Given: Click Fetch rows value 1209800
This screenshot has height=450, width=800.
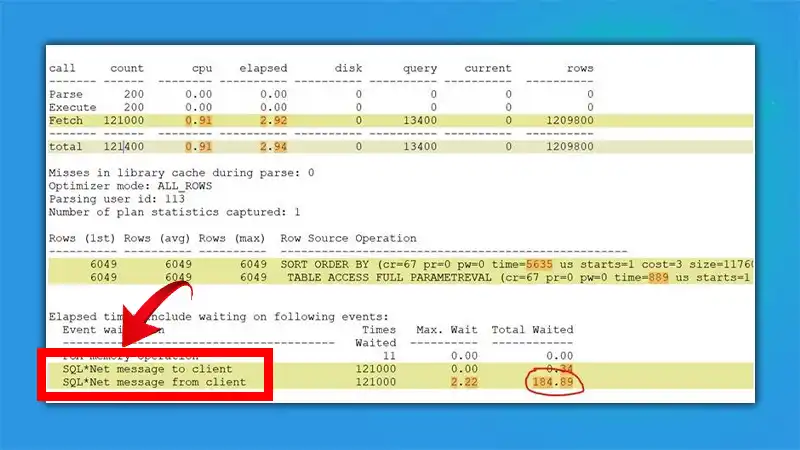Looking at the screenshot, I should pos(570,121).
